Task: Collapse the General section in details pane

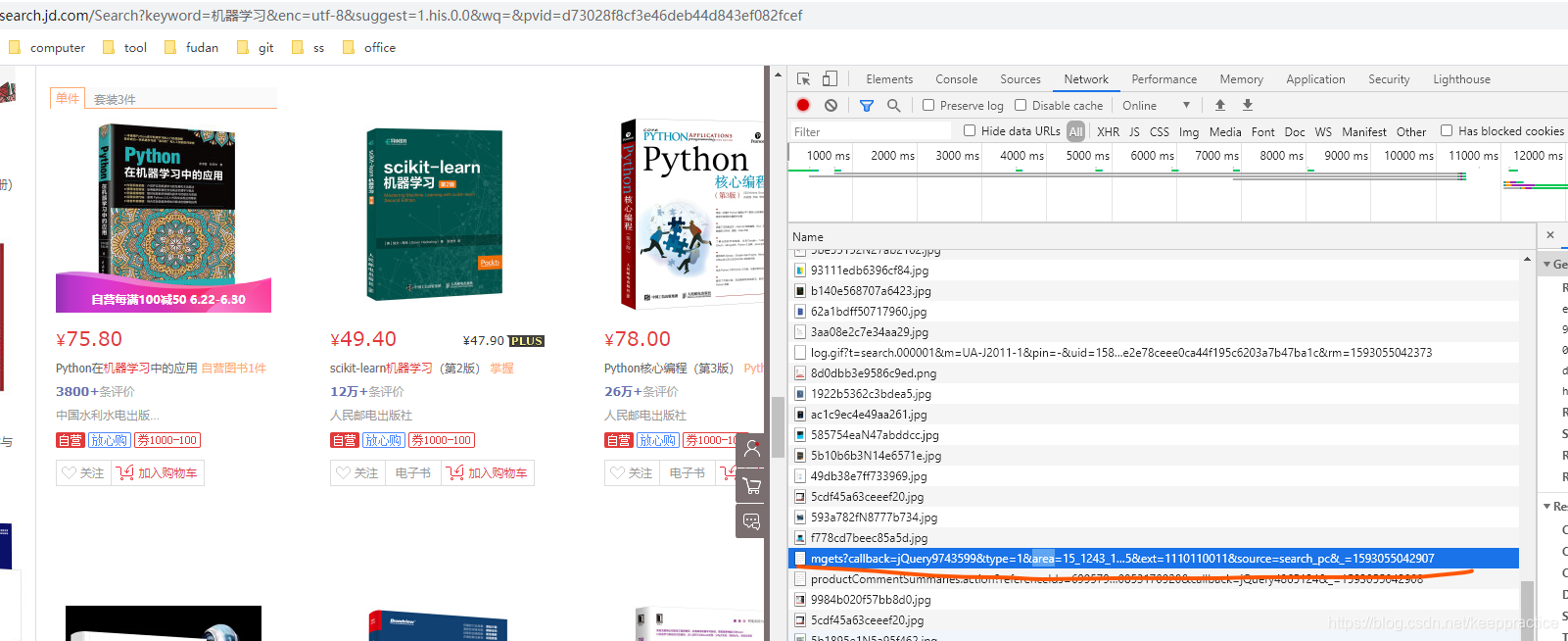Action: pyautogui.click(x=1547, y=264)
